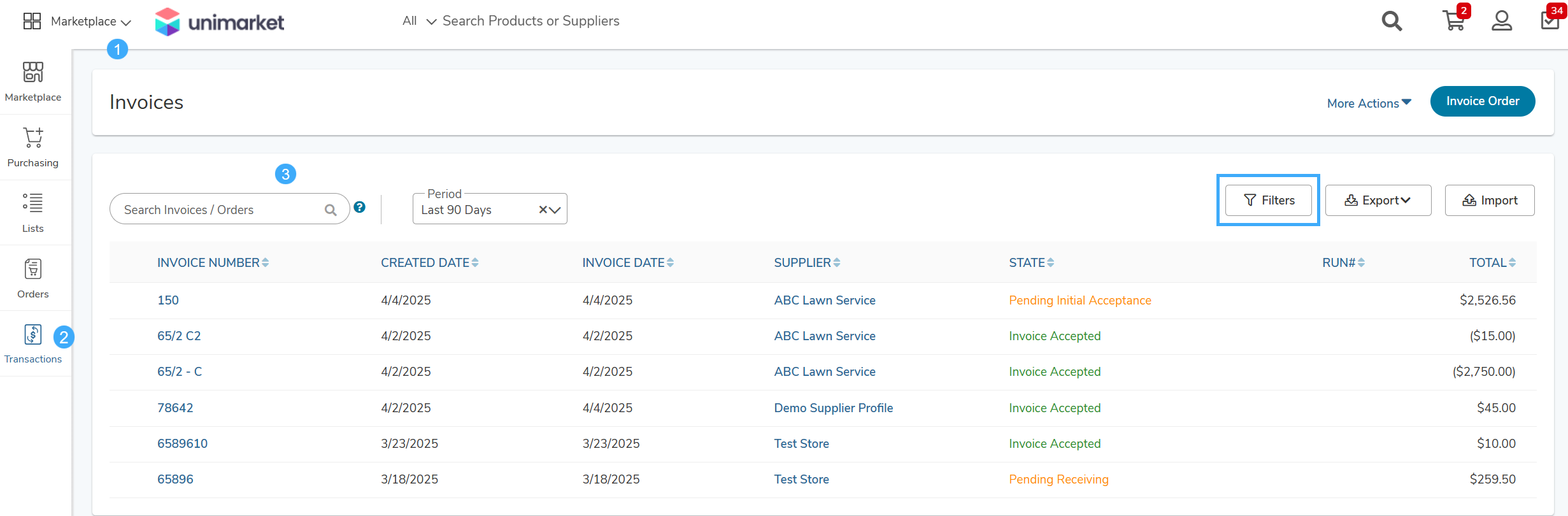Open Marketplace in the left sidebar
This screenshot has width=1568, height=516.
tap(33, 82)
